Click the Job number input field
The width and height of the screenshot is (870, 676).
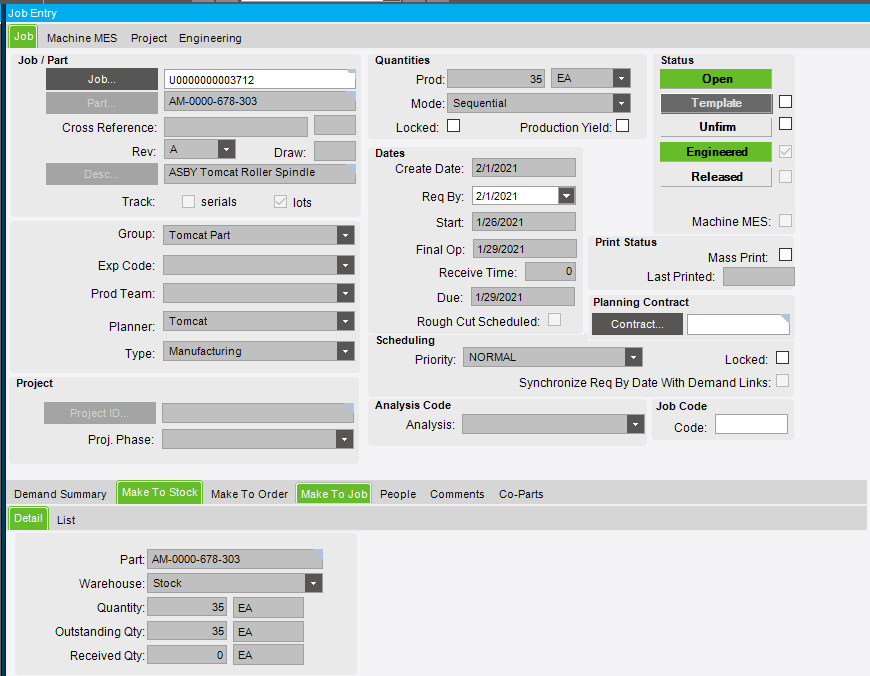(259, 79)
